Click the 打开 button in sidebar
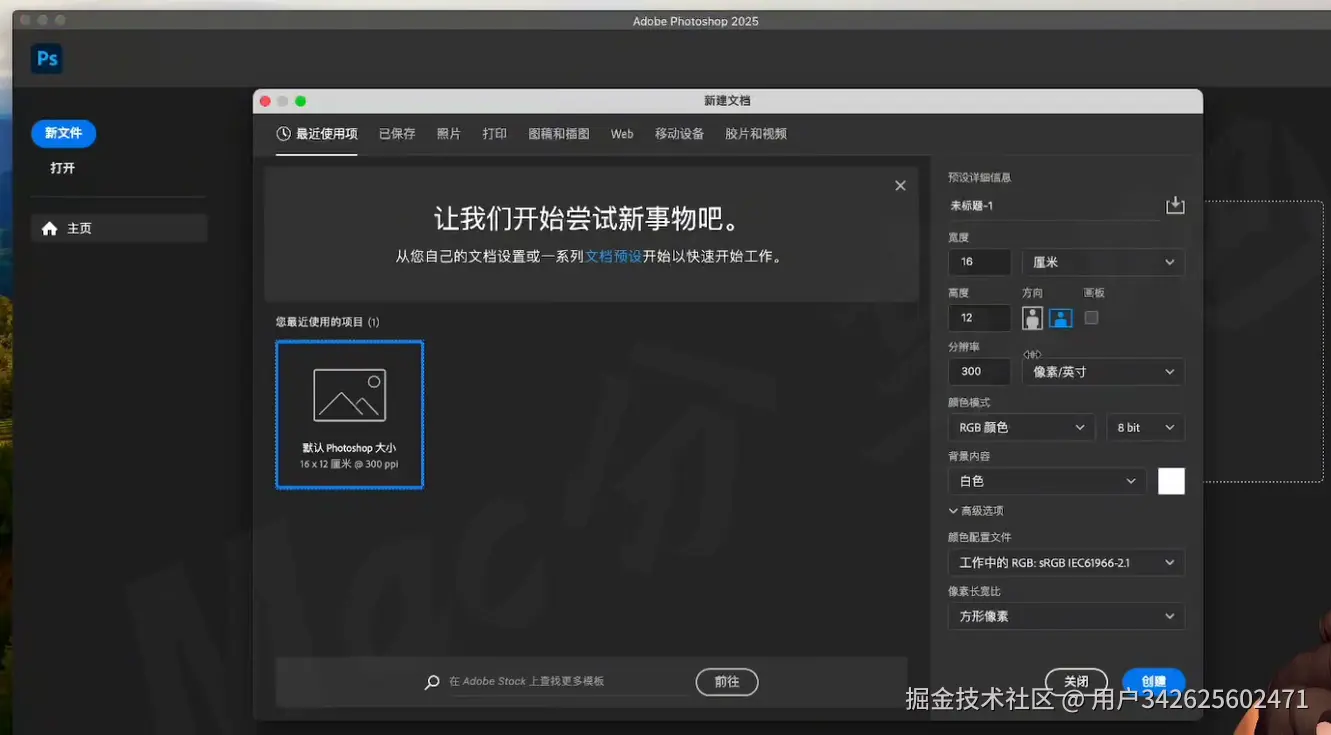The height and width of the screenshot is (735, 1331). [63, 168]
